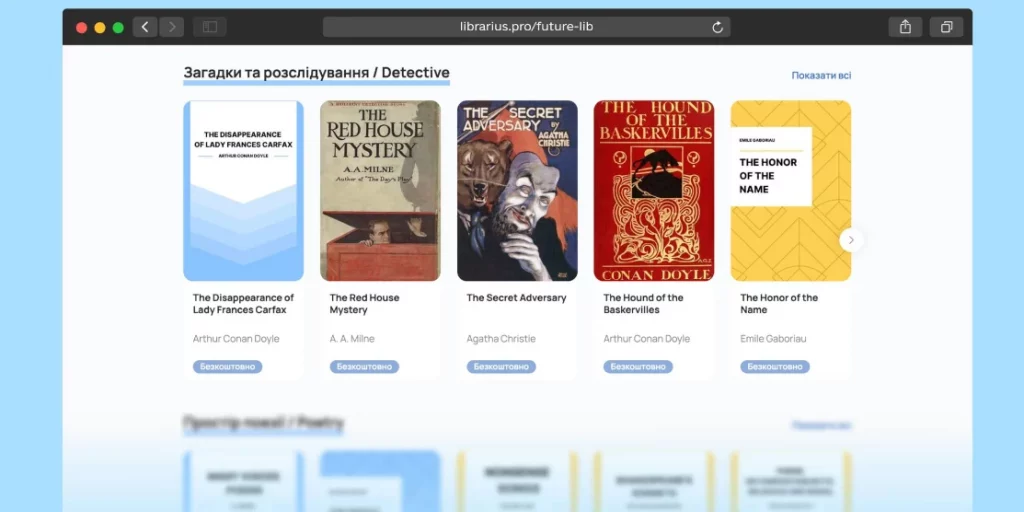Open the Share icon in toolbar
Image resolution: width=1024 pixels, height=512 pixels.
pyautogui.click(x=905, y=27)
